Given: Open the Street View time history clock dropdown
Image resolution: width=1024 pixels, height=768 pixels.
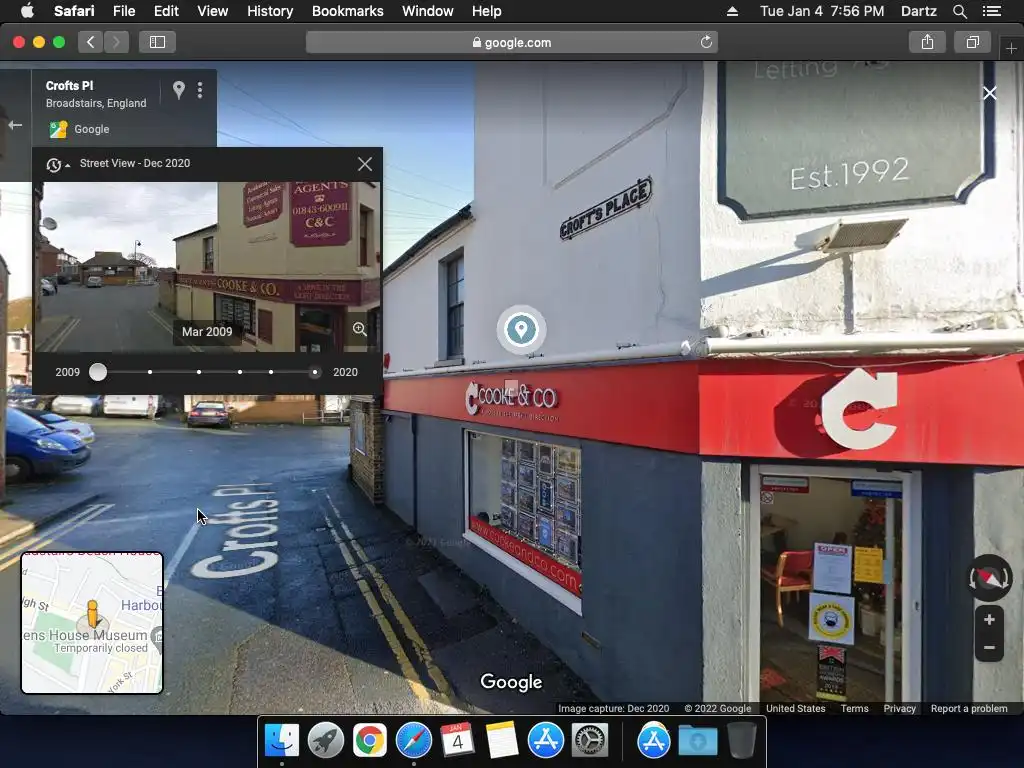Looking at the screenshot, I should click(57, 165).
